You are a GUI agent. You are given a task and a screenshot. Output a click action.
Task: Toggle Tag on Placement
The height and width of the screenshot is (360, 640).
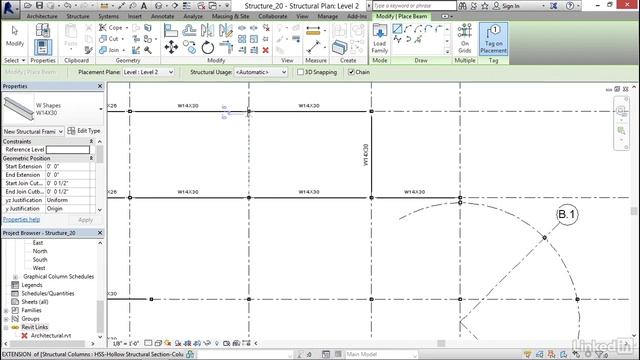click(493, 38)
